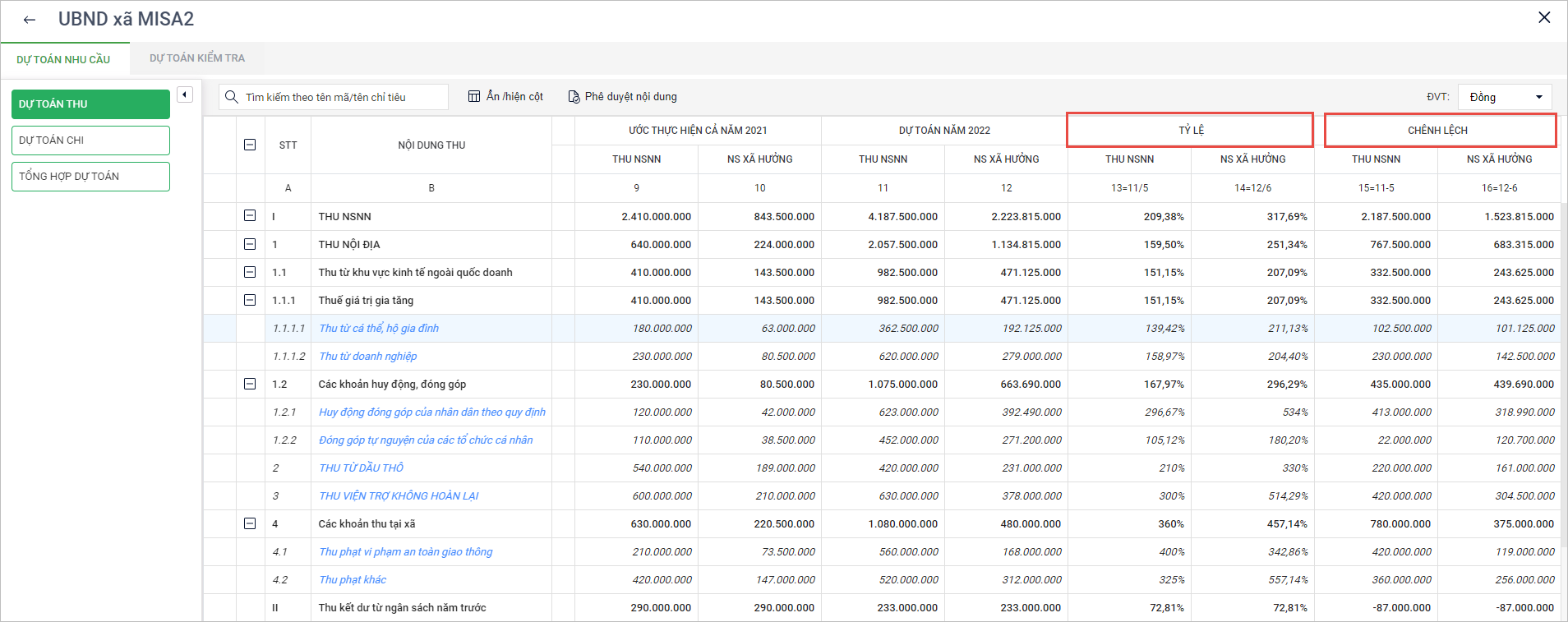Screen dimensions: 1568x622
Task: Collapse Các khoản thu tại xã row
Action: point(250,523)
